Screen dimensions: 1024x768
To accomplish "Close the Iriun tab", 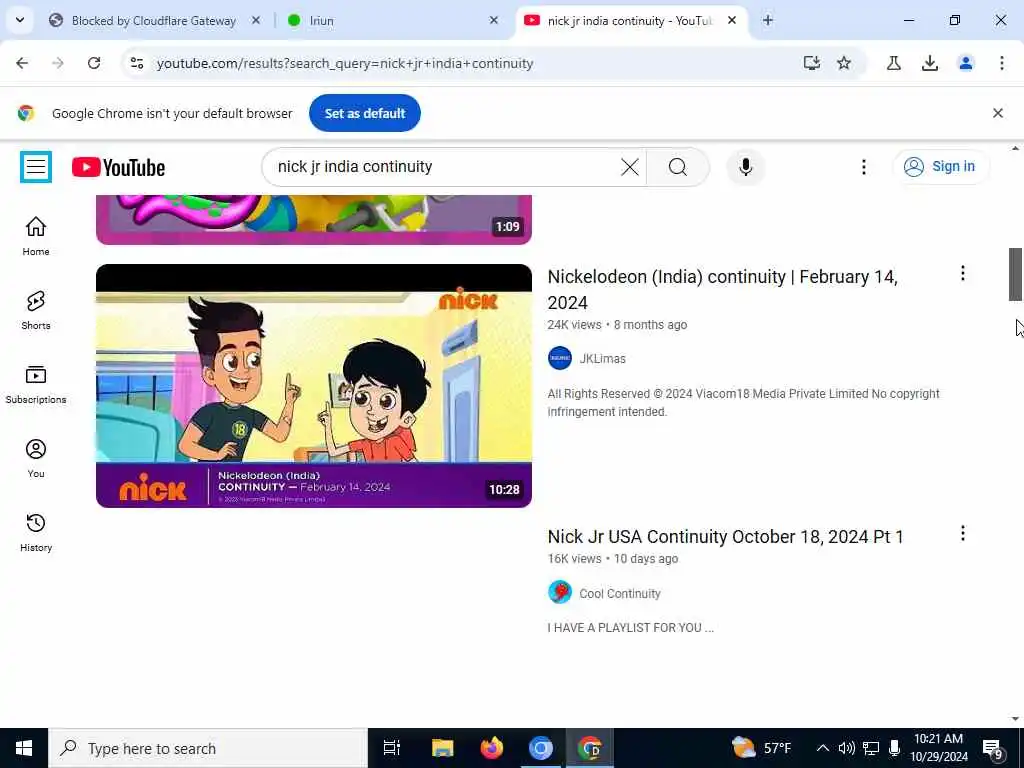I will (494, 21).
